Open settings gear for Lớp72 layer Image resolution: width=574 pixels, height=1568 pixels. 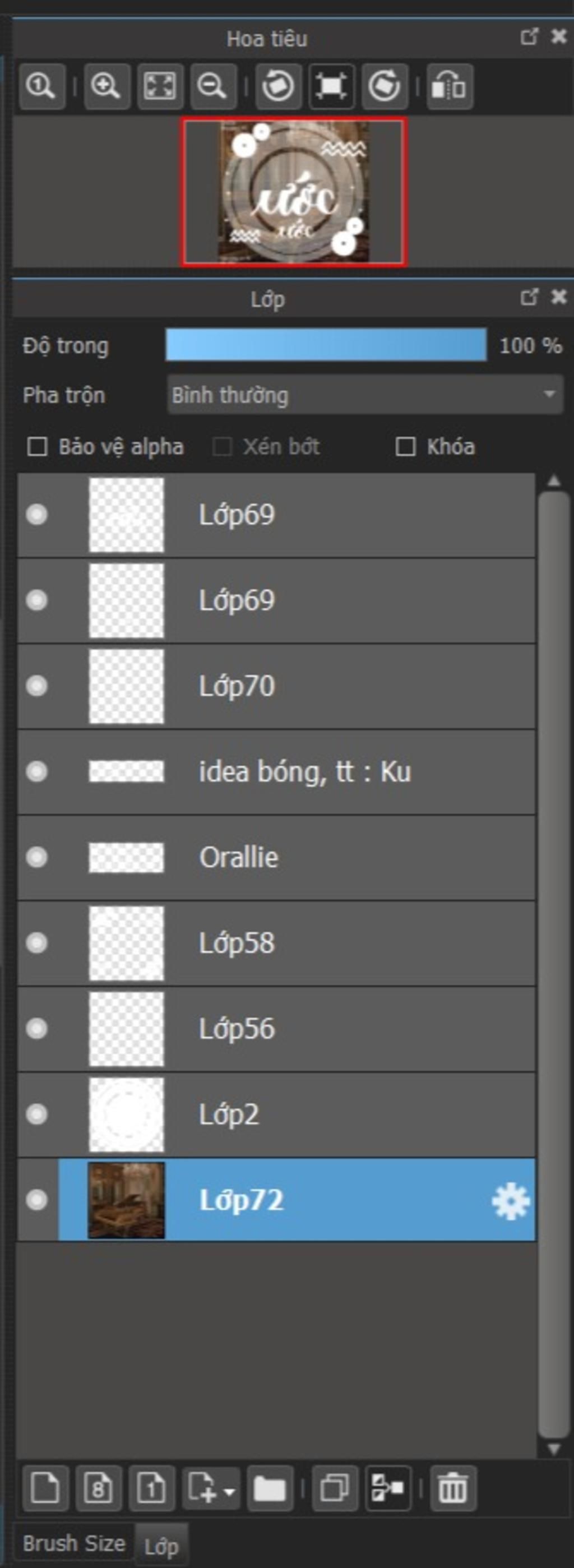tap(510, 1201)
